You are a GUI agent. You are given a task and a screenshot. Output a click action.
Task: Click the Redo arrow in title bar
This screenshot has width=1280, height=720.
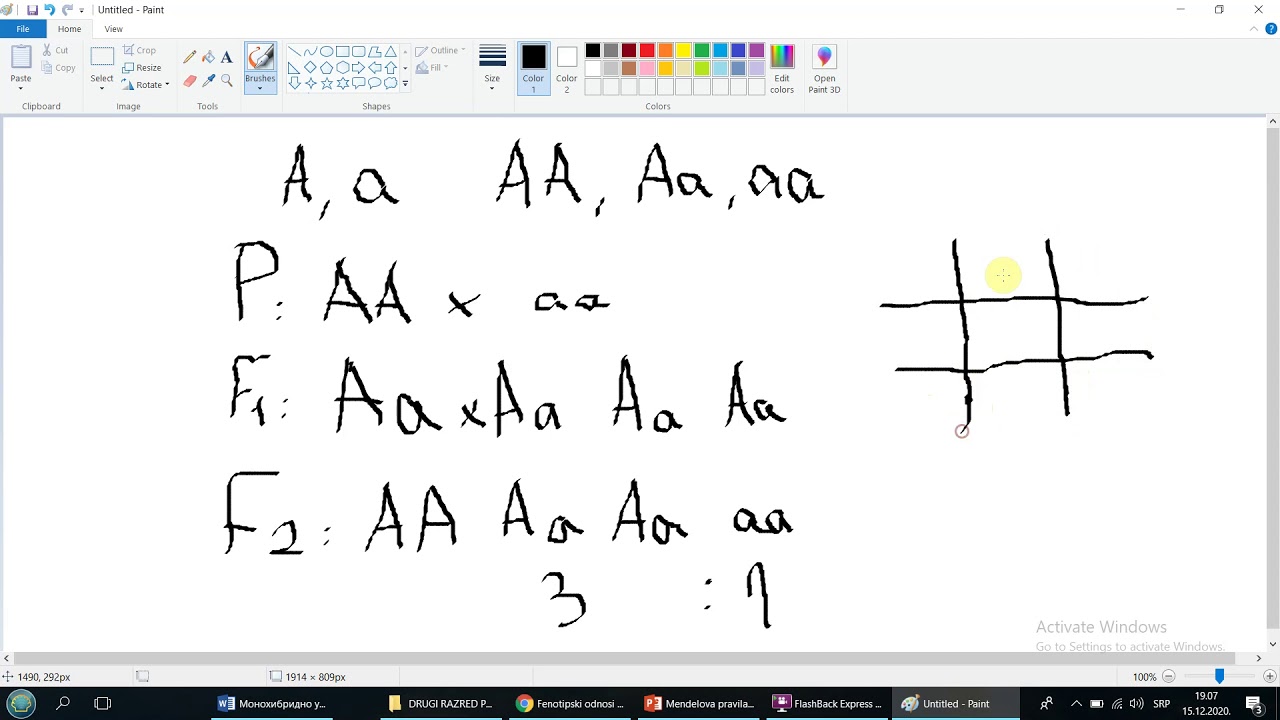(66, 10)
